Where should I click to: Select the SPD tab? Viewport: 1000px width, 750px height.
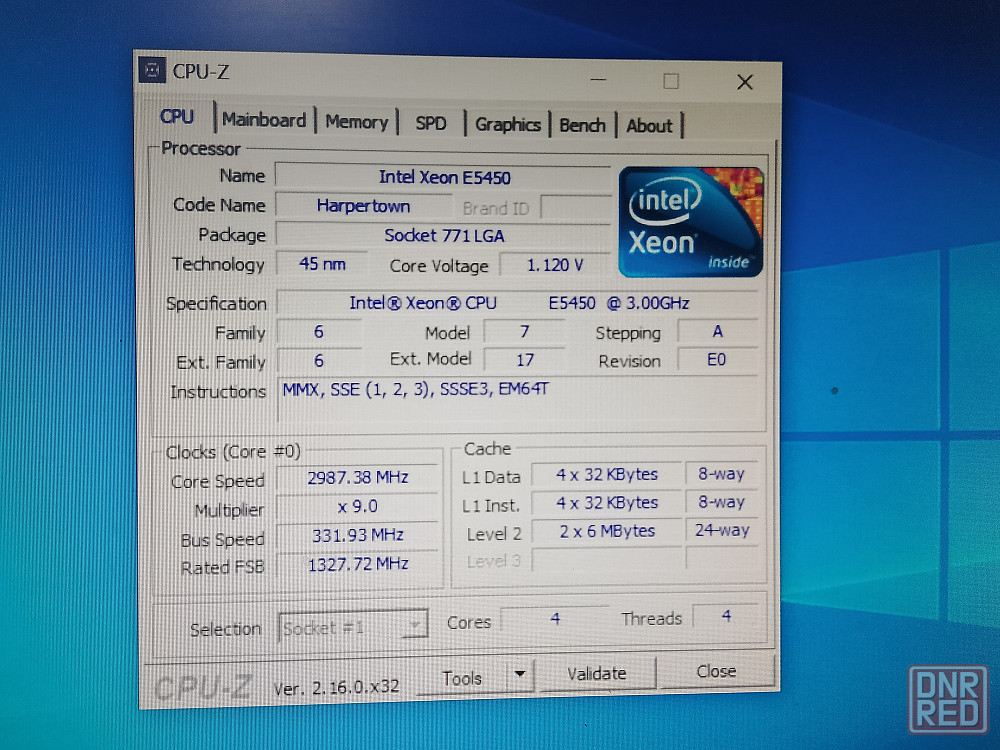[431, 123]
